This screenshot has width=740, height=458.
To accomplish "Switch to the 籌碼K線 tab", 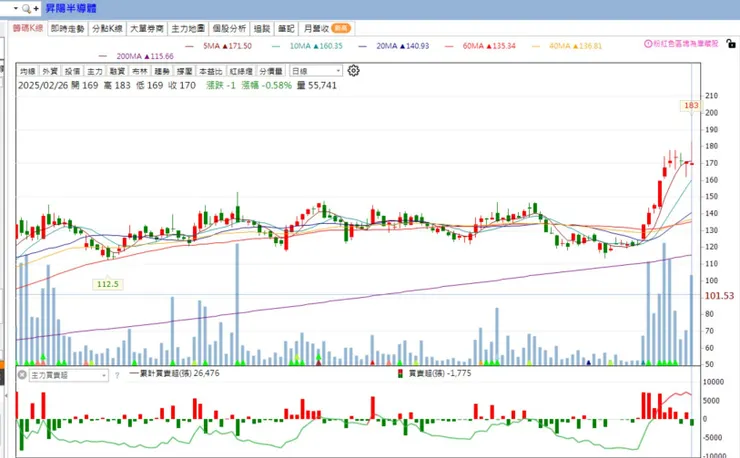I will pos(28,28).
